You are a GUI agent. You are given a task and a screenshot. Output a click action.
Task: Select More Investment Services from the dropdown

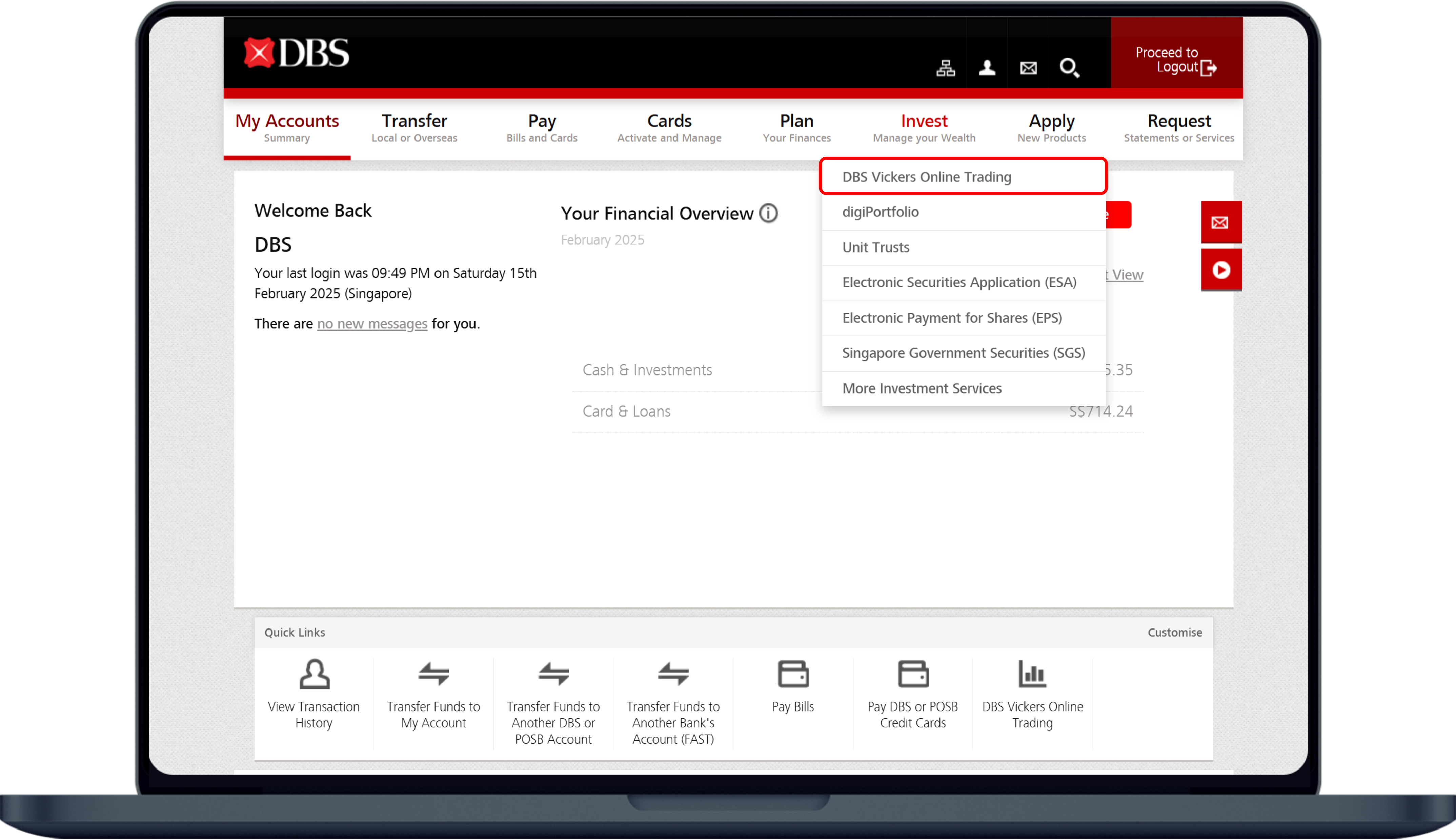(x=922, y=388)
